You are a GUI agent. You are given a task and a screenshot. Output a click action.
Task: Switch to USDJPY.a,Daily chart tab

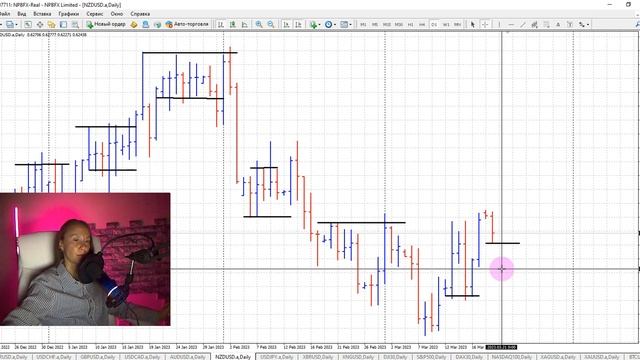coord(276,357)
